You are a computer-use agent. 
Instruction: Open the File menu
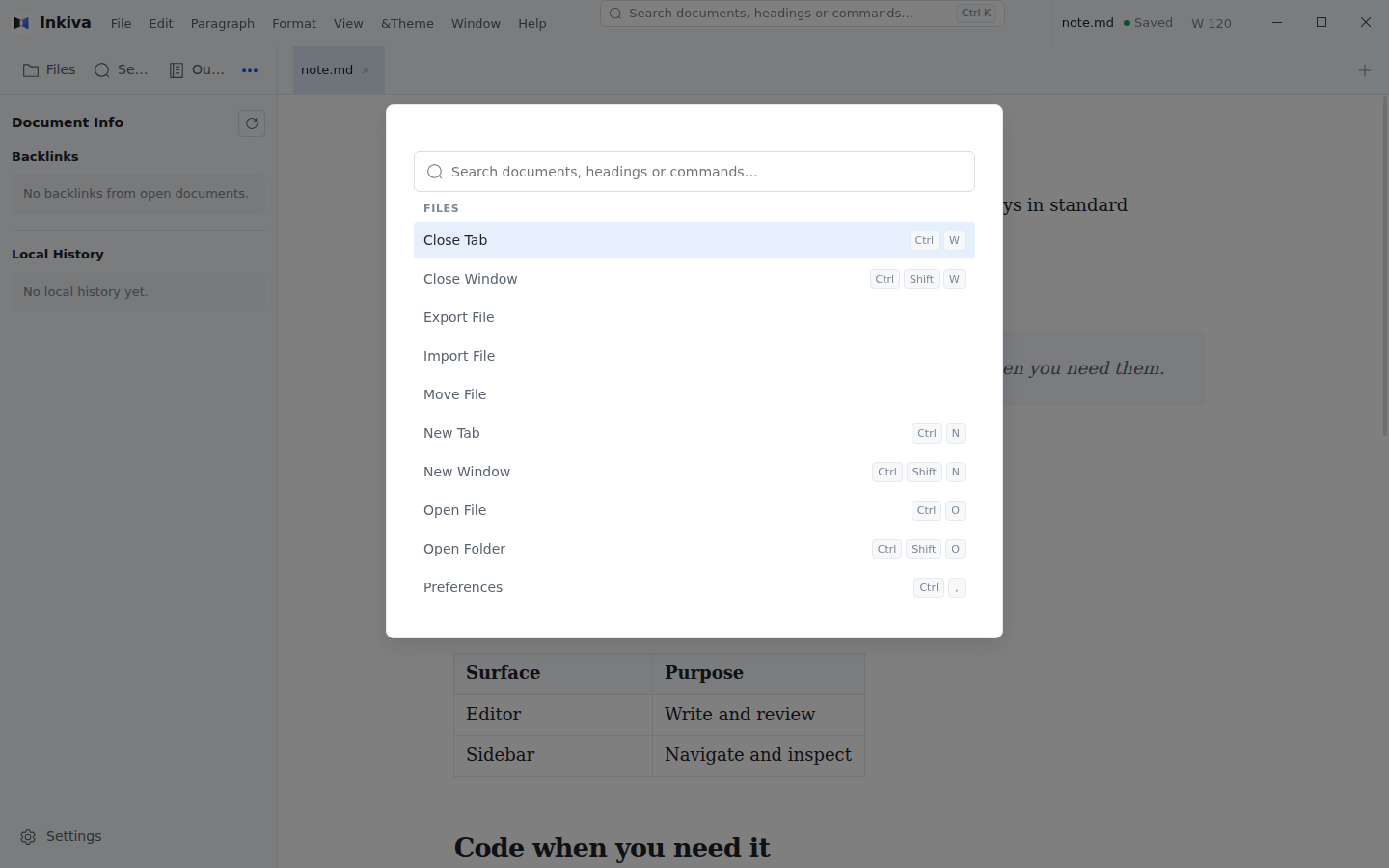point(121,23)
